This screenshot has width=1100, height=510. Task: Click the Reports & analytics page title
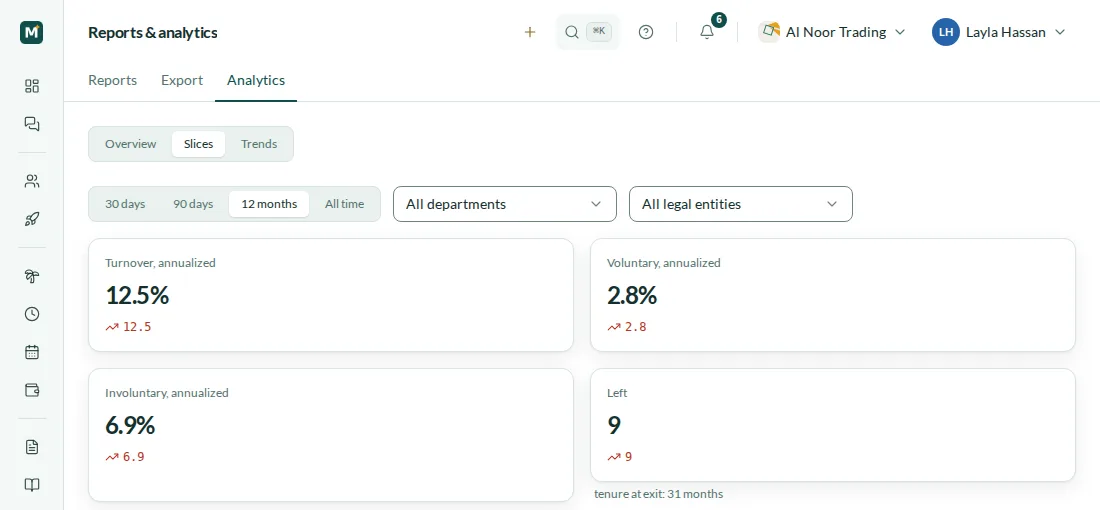pyautogui.click(x=153, y=32)
